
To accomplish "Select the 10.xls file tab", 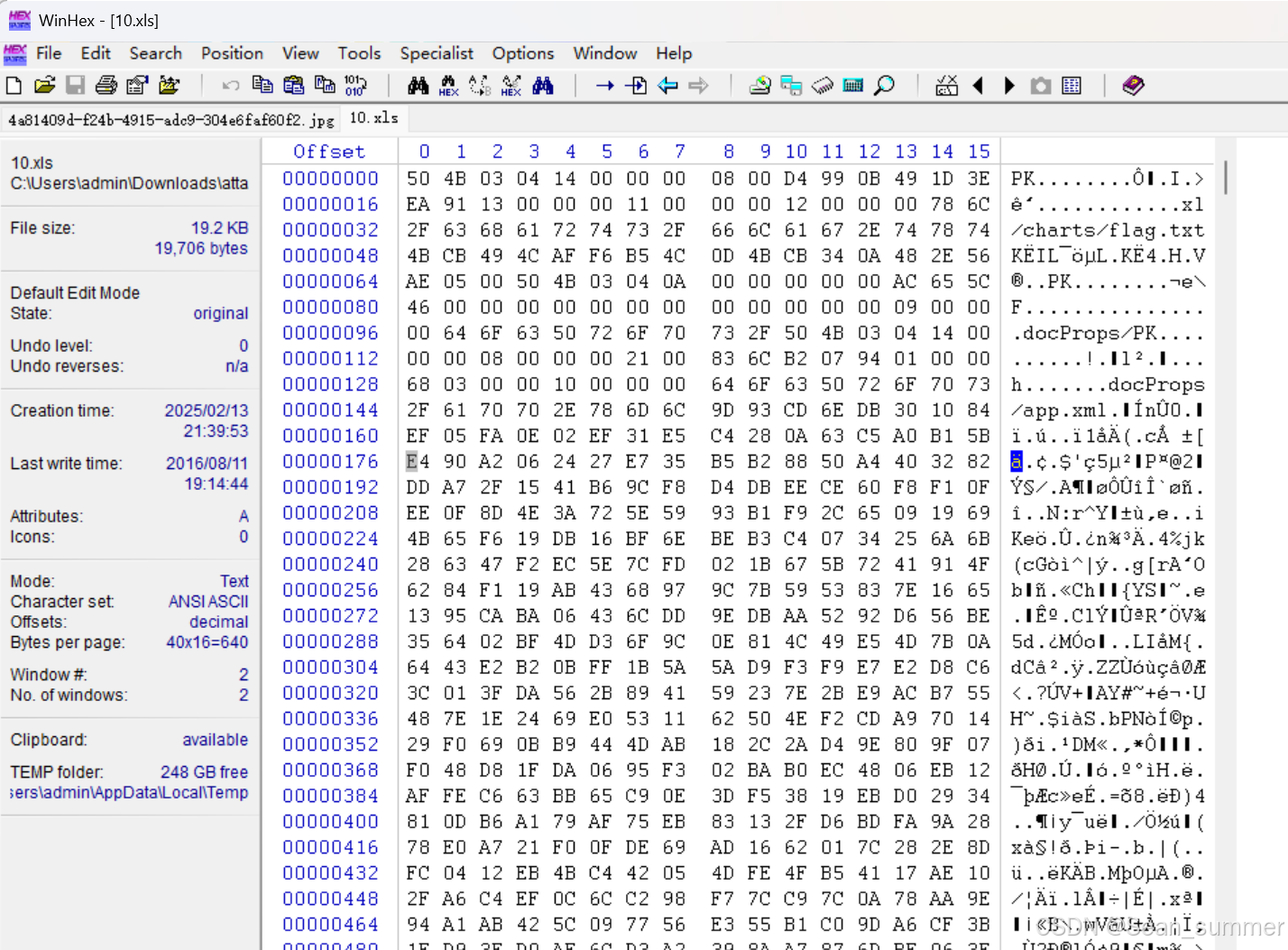I will click(x=374, y=118).
